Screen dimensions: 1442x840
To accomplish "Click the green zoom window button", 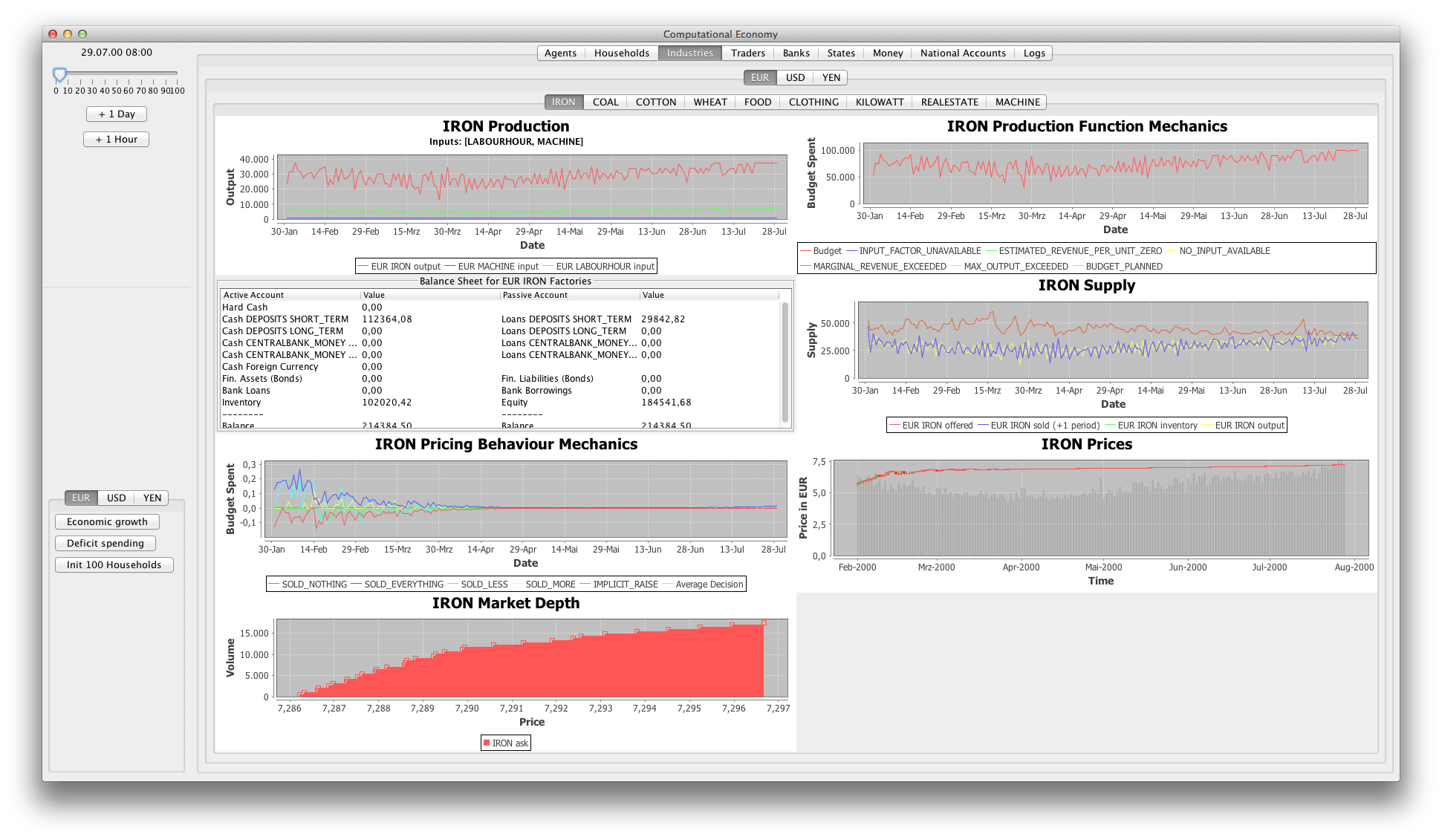I will click(82, 34).
